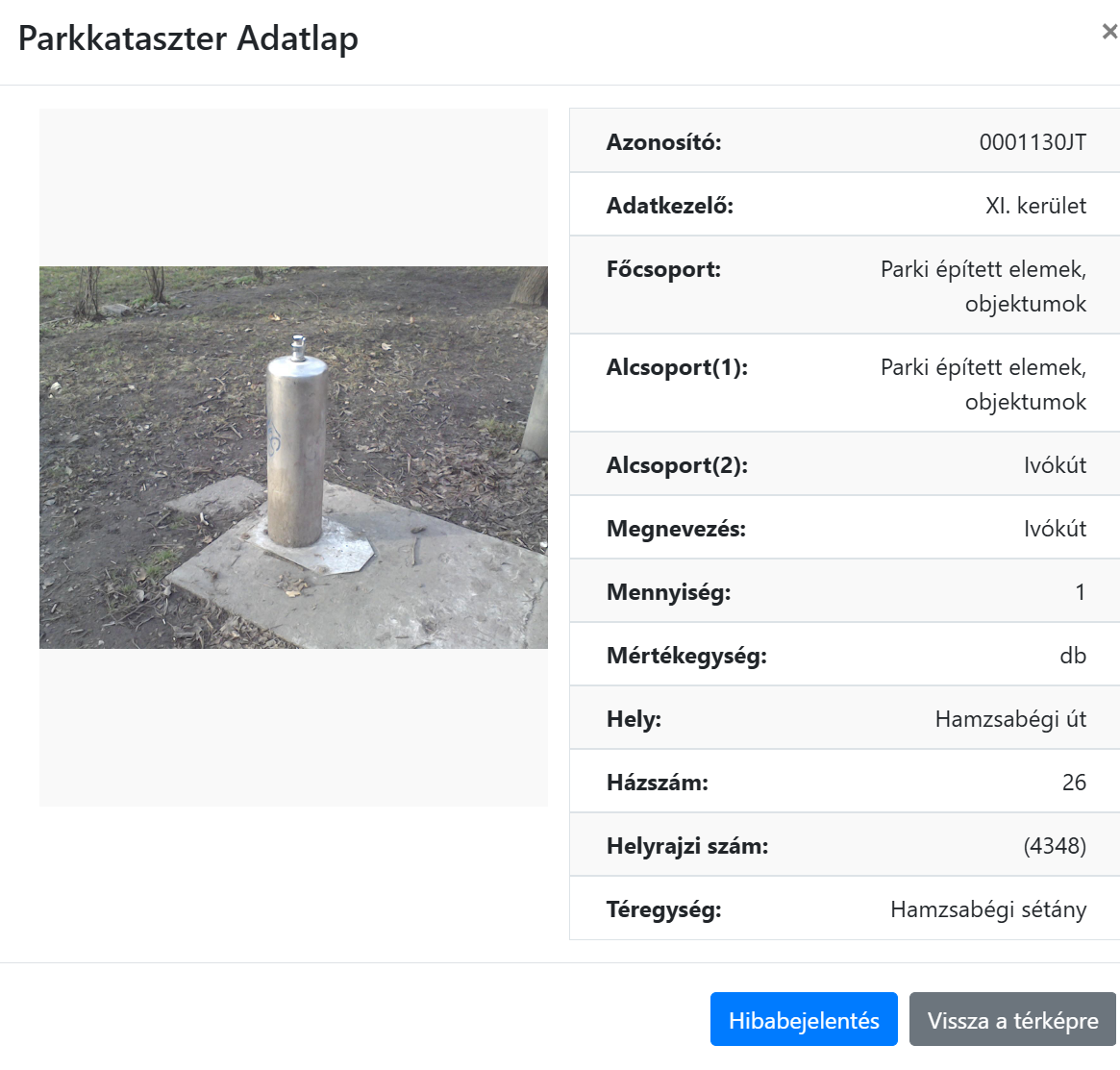
Task: Click the Azonosító field label
Action: tap(663, 142)
